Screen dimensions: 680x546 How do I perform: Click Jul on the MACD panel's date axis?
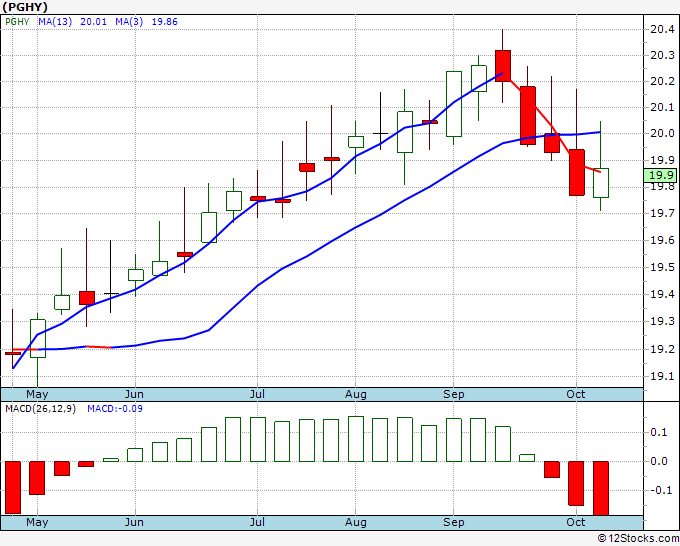point(257,523)
